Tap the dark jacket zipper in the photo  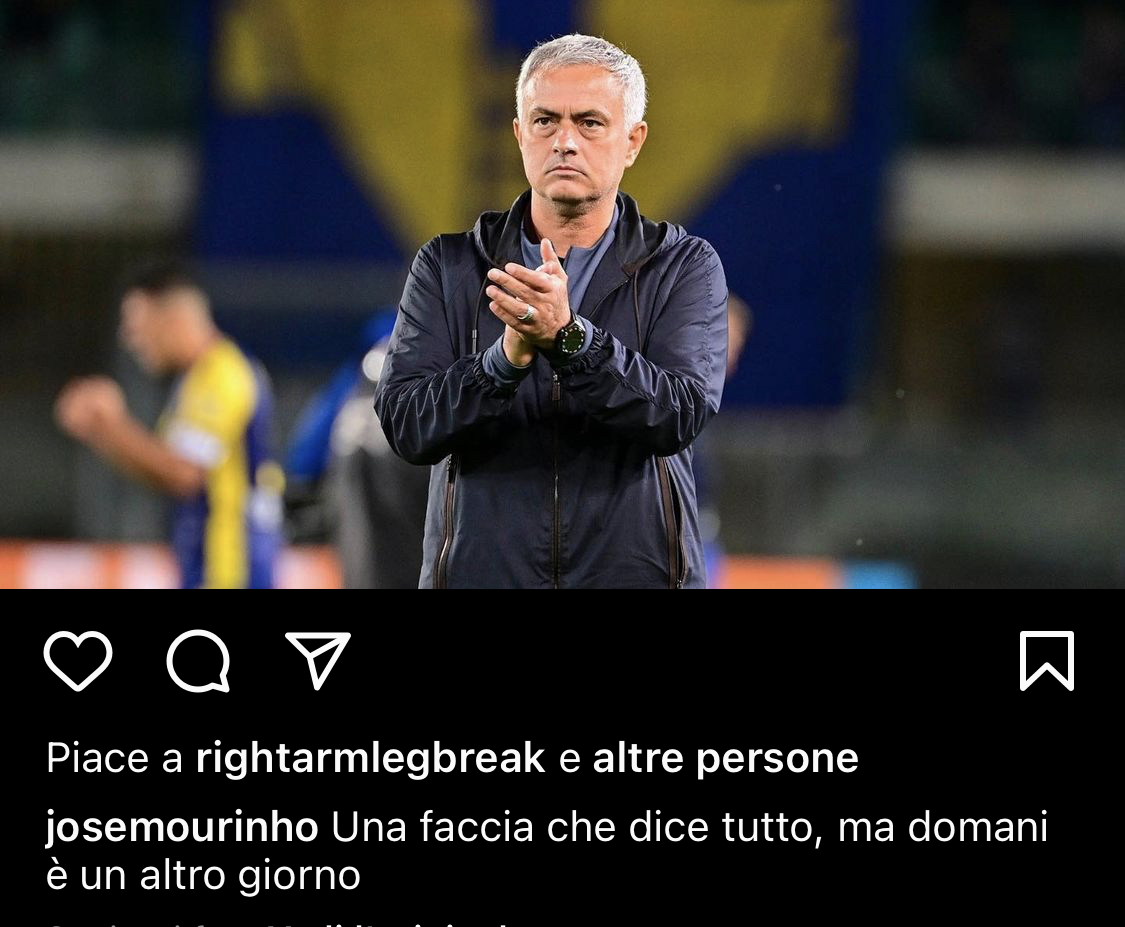coord(555,474)
